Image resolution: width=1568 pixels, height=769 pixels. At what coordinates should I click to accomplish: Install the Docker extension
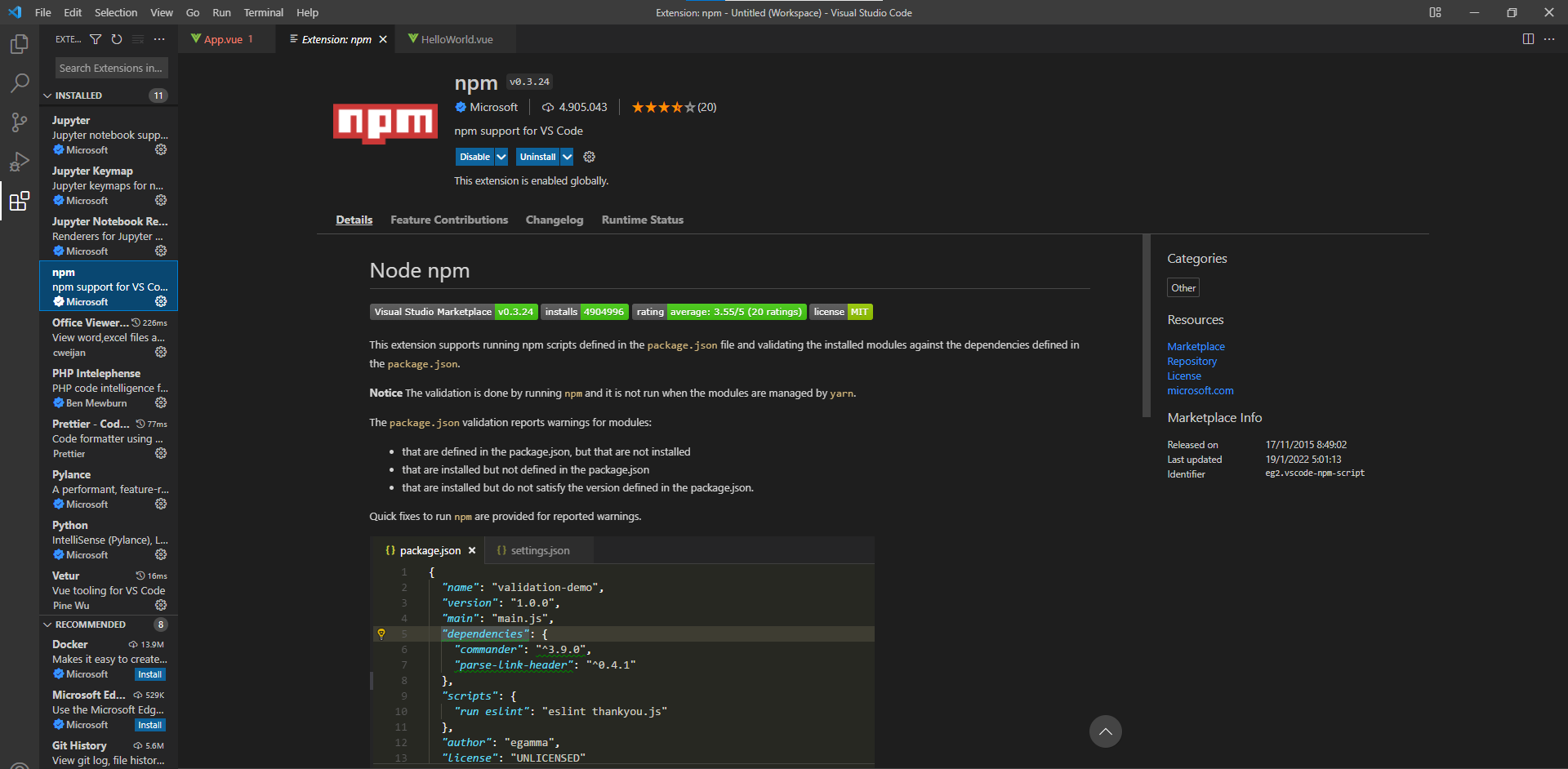[149, 673]
